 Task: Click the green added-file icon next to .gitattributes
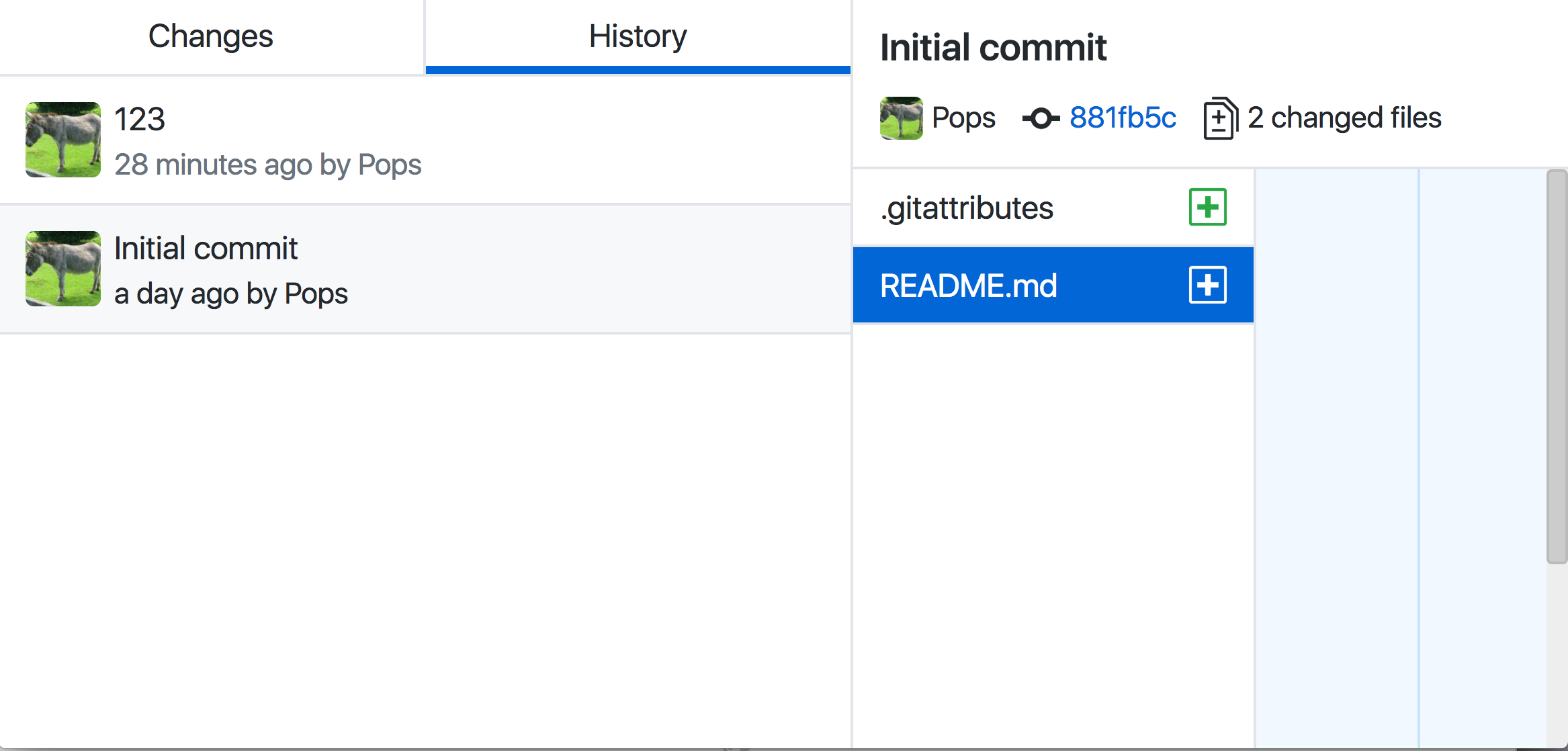click(x=1207, y=207)
